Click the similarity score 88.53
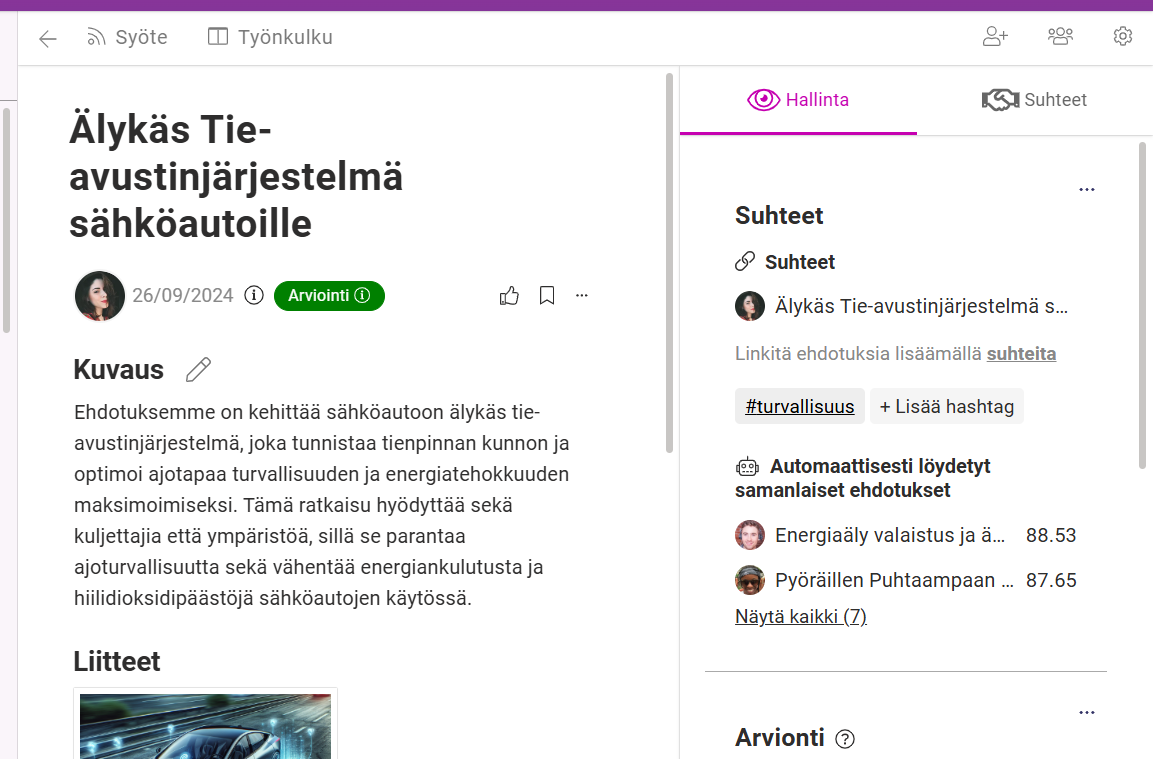Image resolution: width=1153 pixels, height=759 pixels. coord(1051,535)
